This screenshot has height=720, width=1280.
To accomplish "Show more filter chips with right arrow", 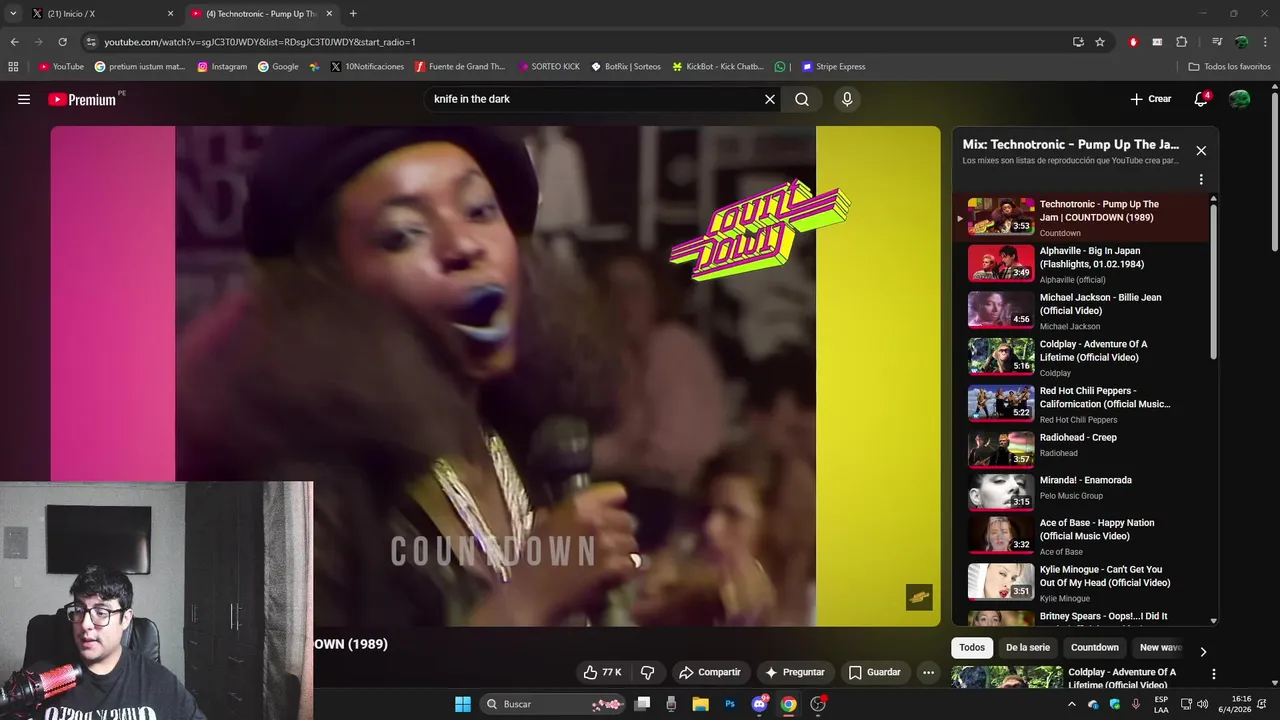I will pos(1203,651).
